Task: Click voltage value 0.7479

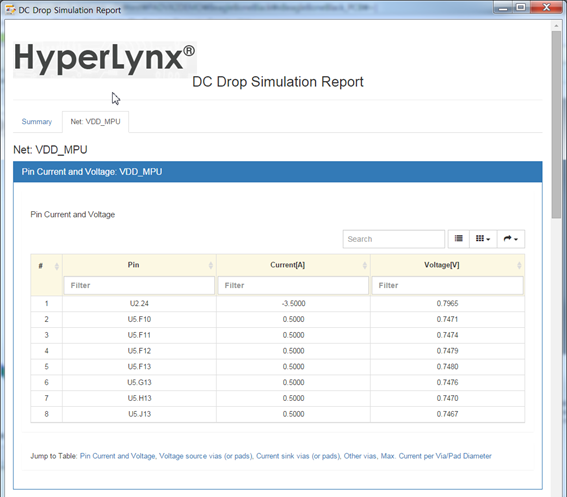Action: tap(447, 351)
